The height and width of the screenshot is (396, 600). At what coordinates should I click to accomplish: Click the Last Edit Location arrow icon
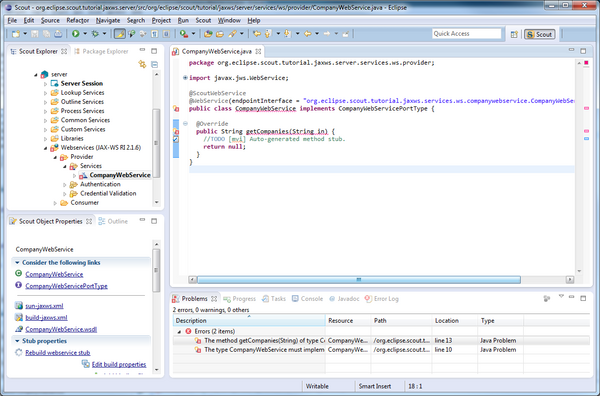coord(257,34)
